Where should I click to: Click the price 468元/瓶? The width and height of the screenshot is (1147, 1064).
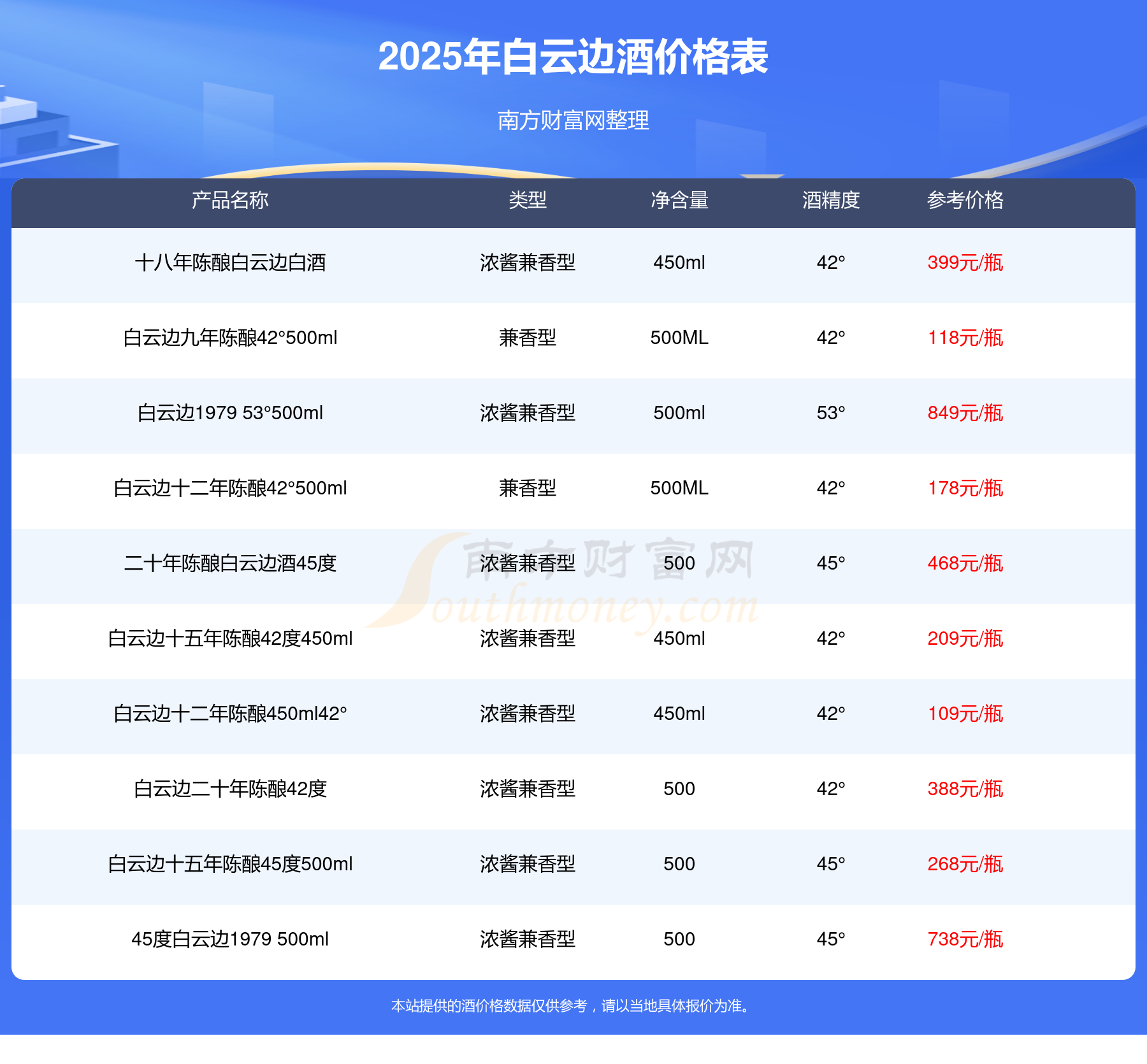965,563
